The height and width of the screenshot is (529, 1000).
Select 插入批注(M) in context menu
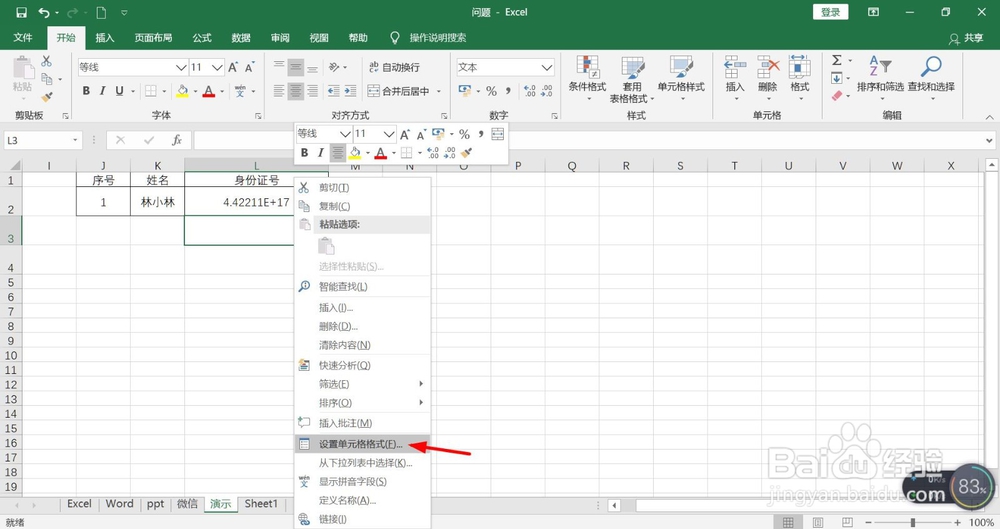[x=362, y=423]
